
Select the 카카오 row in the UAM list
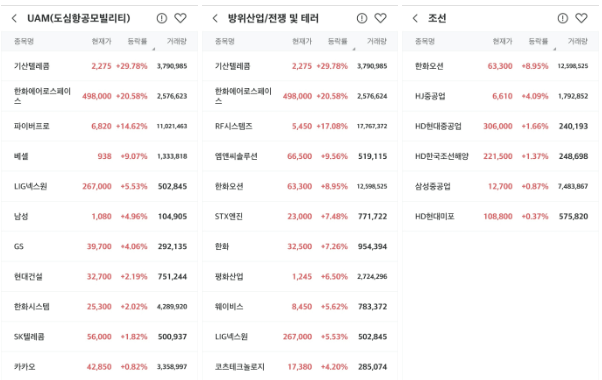point(100,367)
